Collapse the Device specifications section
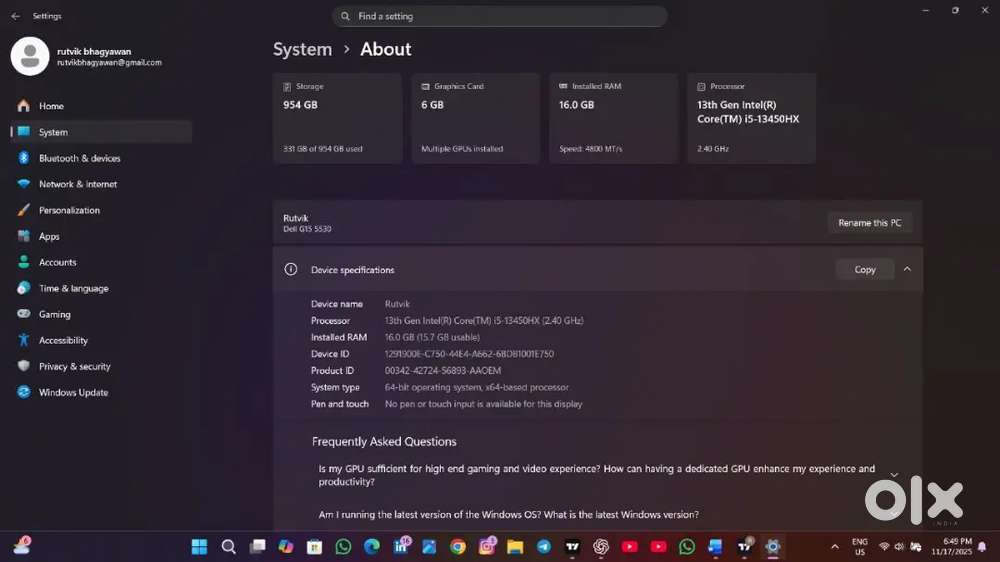This screenshot has width=1000, height=562. pyautogui.click(x=907, y=269)
